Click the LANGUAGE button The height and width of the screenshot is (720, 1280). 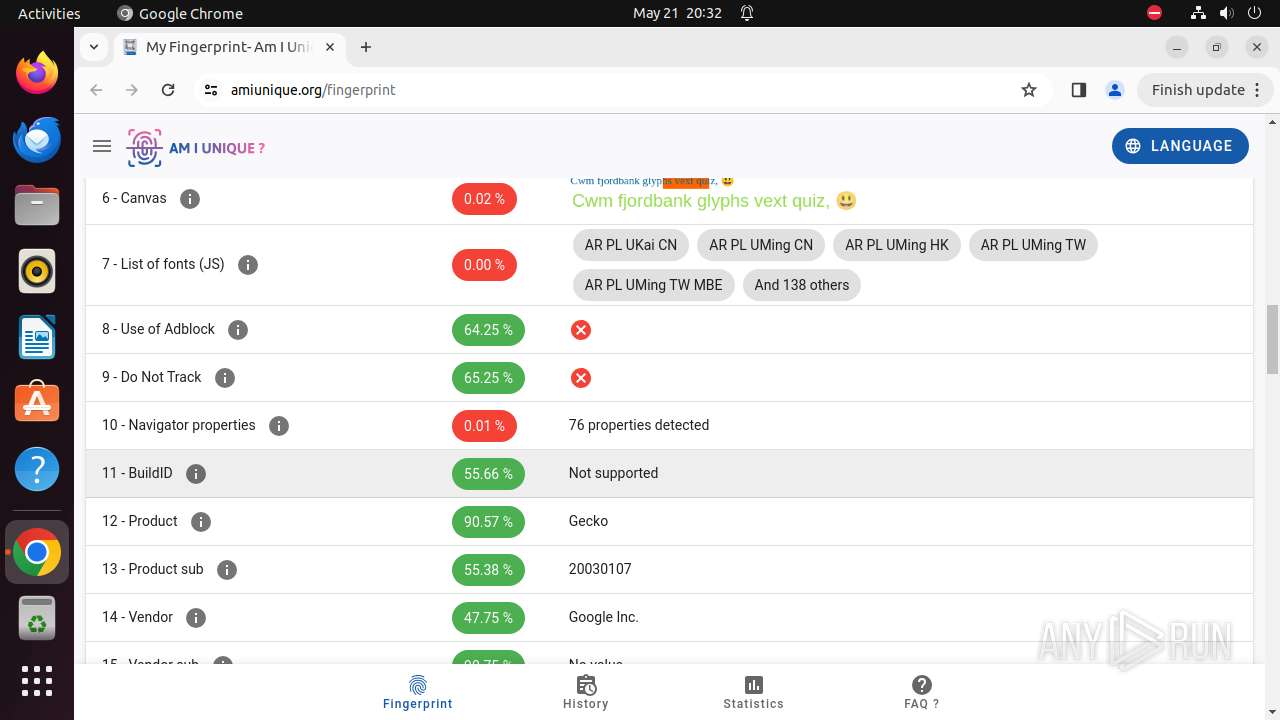(x=1180, y=146)
